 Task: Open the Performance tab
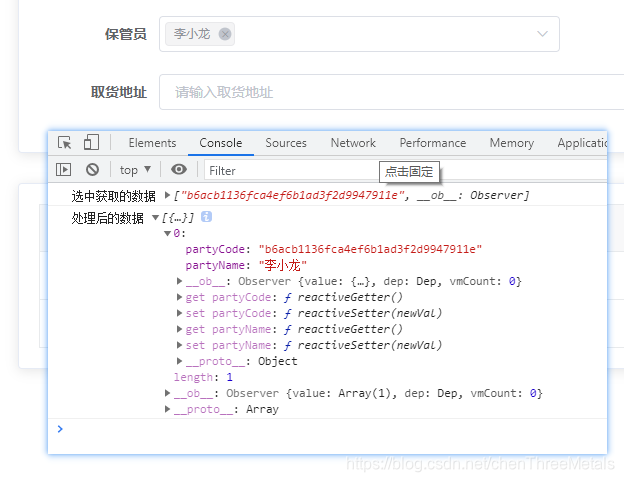[x=433, y=143]
